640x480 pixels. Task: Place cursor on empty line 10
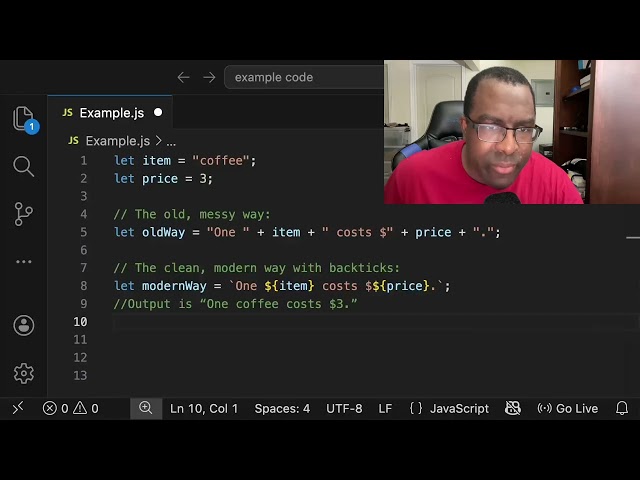(x=376, y=322)
